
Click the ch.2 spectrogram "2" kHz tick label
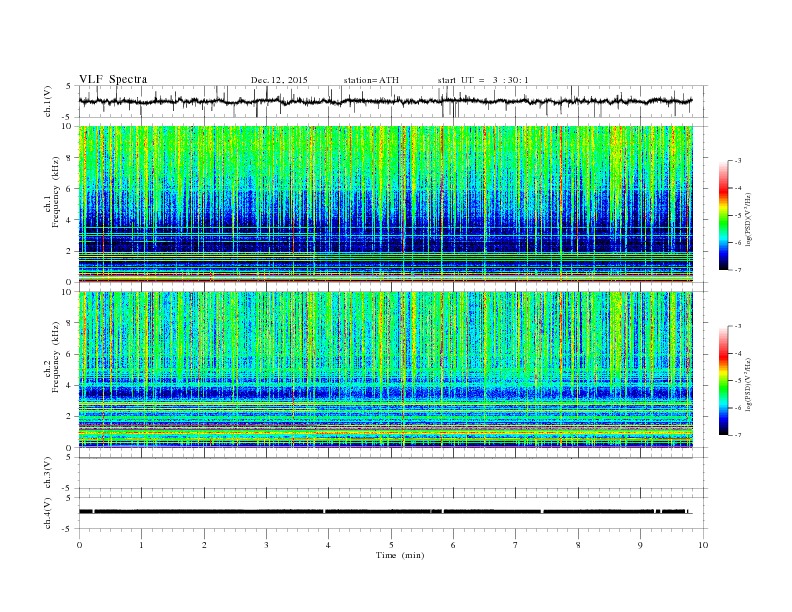[x=70, y=417]
